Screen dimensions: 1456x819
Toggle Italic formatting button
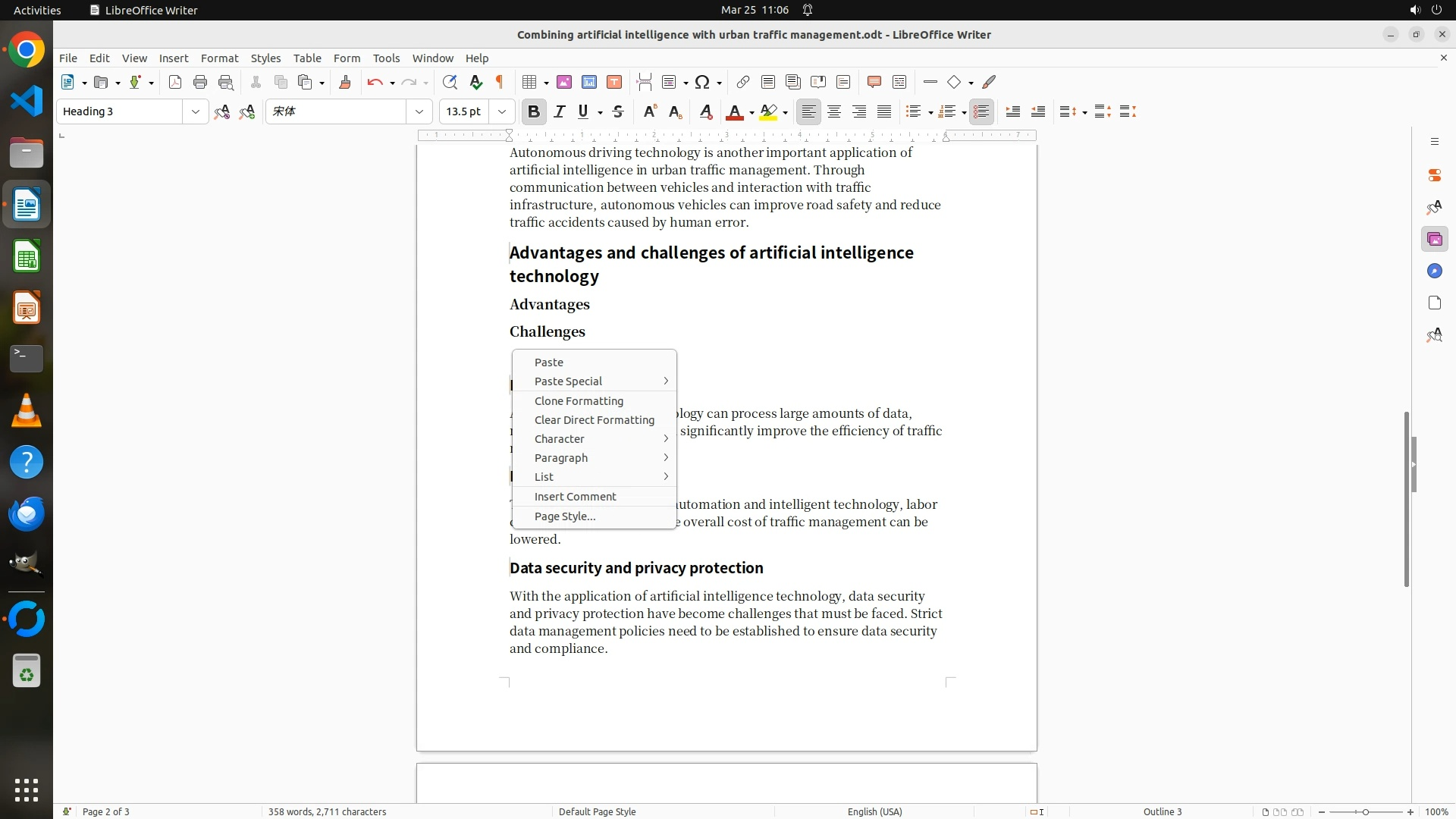[x=560, y=111]
